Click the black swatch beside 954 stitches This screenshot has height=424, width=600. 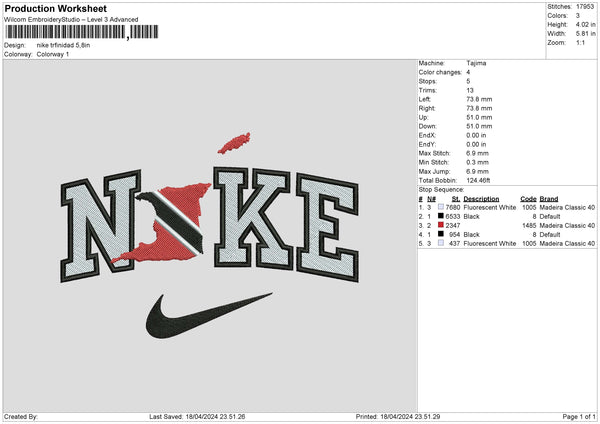(441, 234)
